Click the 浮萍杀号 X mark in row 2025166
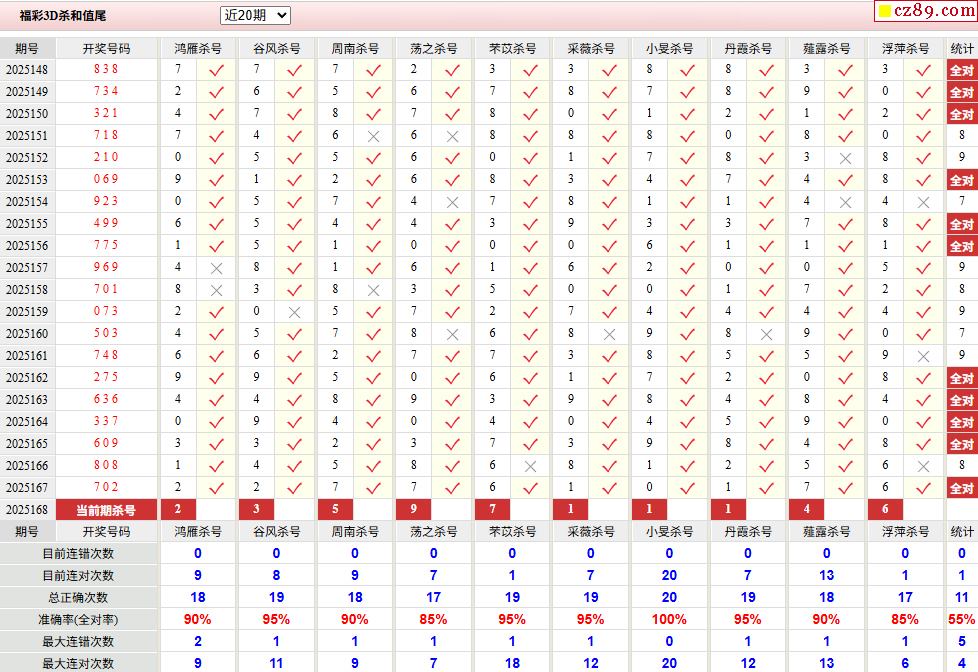This screenshot has width=978, height=672. (924, 466)
